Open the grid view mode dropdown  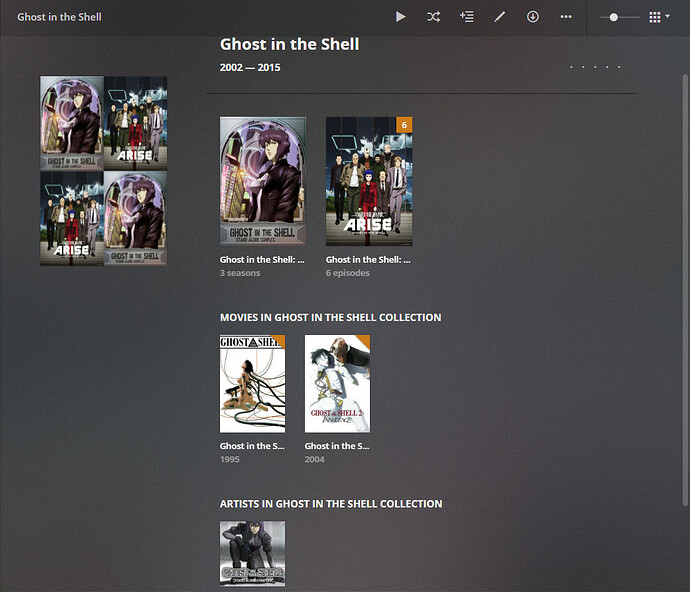click(x=659, y=17)
